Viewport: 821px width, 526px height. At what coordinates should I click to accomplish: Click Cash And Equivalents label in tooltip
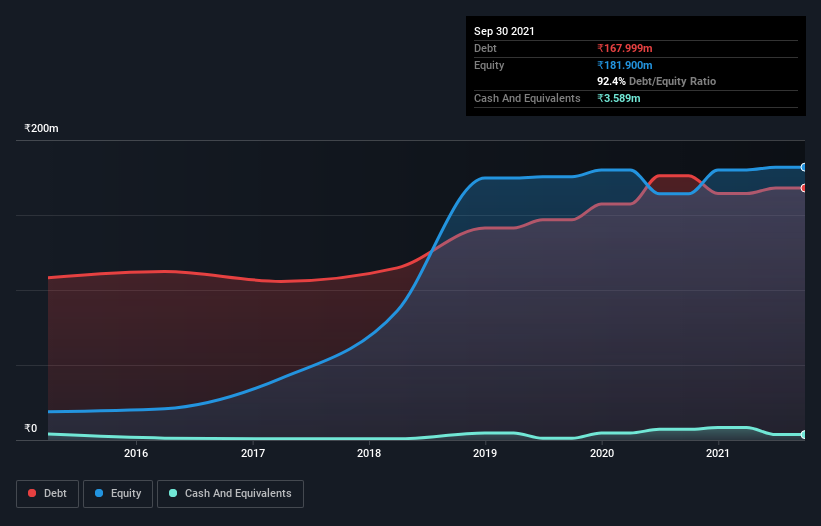527,98
